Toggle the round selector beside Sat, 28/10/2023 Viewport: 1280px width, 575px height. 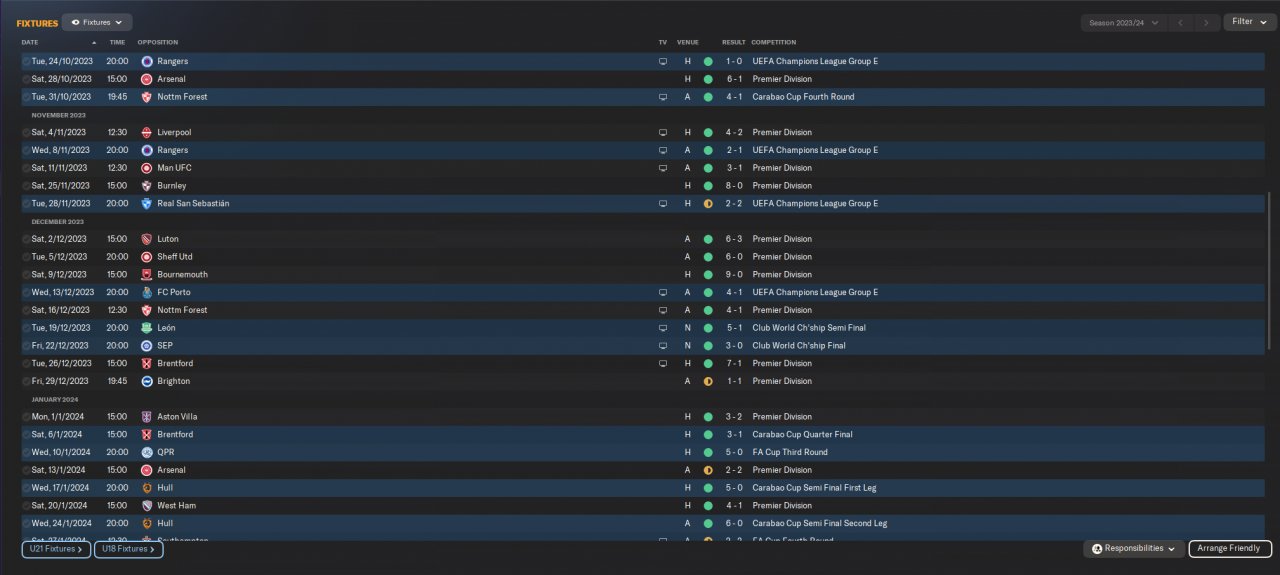point(26,79)
